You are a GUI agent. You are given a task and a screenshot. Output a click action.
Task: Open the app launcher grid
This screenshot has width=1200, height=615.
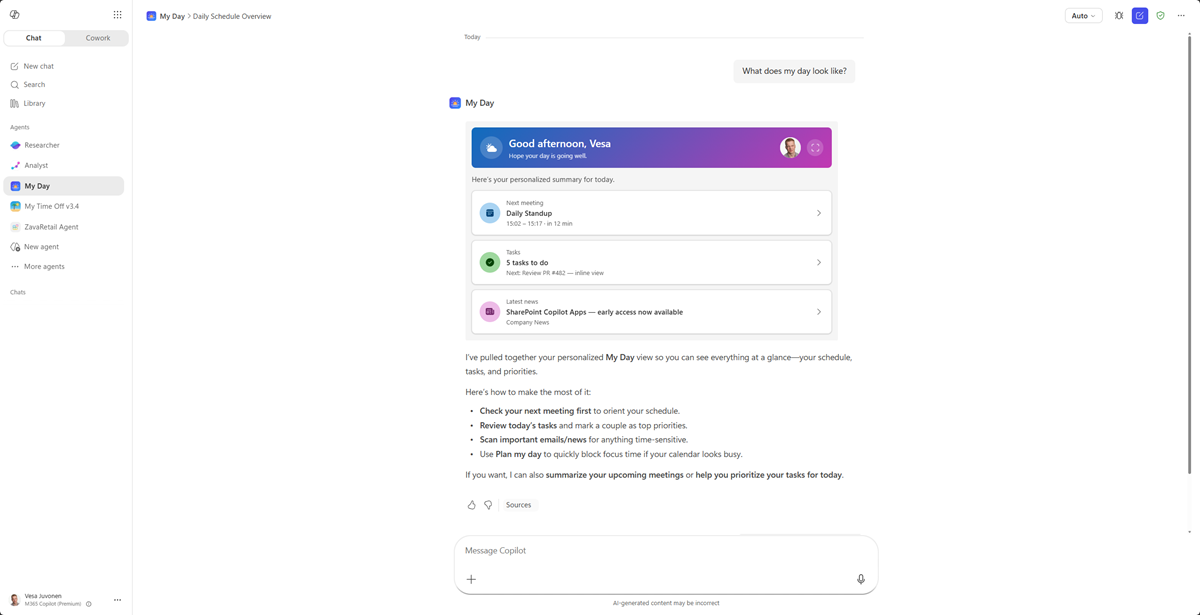pos(117,15)
